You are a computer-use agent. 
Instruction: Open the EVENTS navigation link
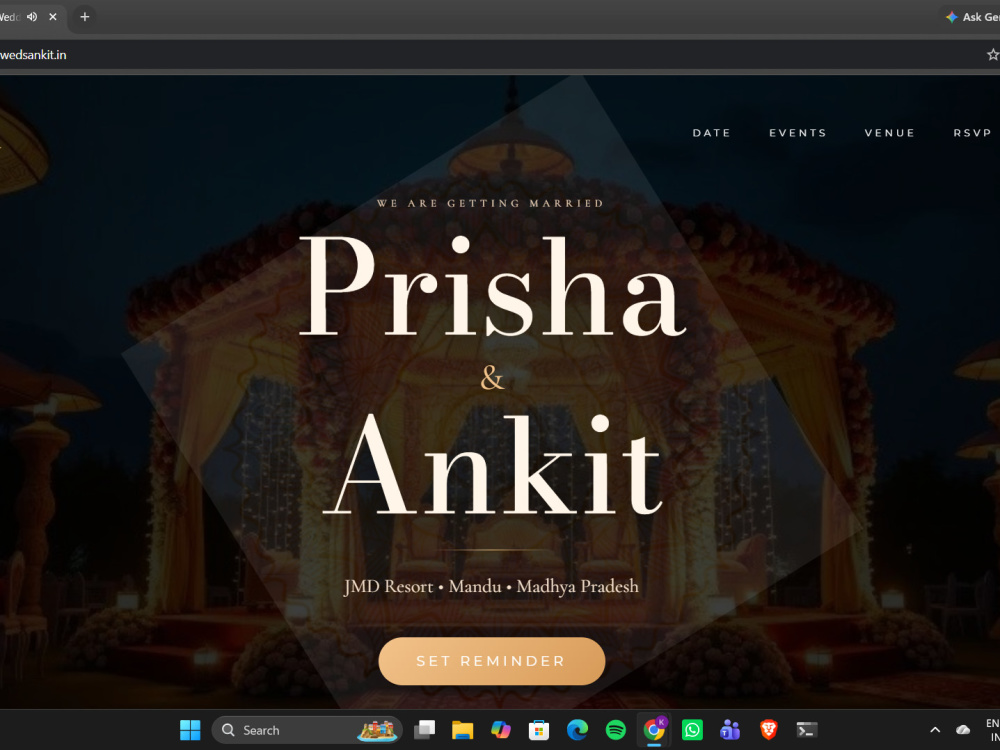click(797, 133)
